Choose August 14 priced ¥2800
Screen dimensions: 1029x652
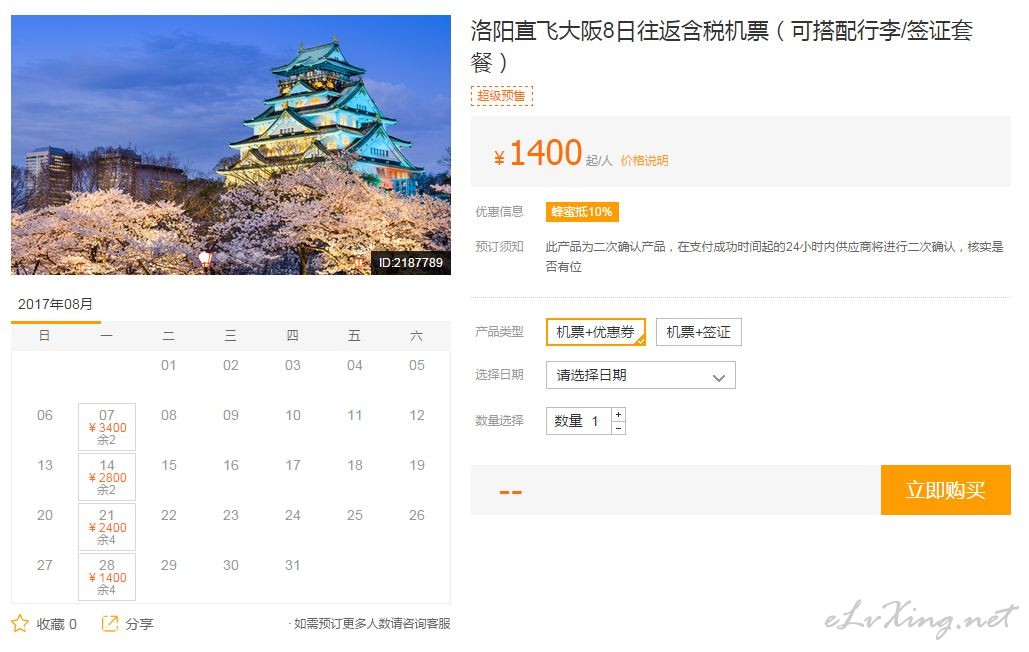[x=107, y=477]
